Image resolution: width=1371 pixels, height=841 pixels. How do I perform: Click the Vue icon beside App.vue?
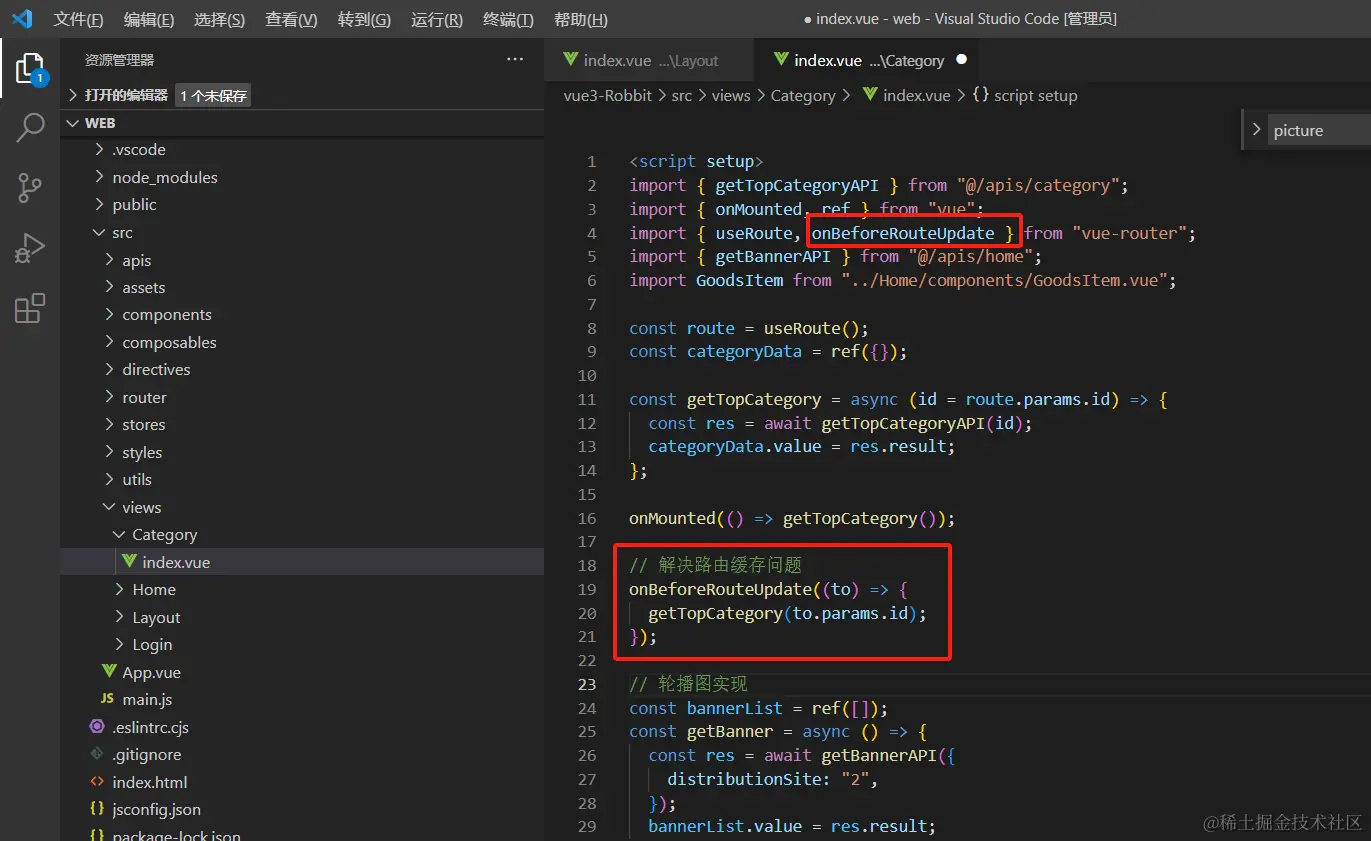[109, 672]
